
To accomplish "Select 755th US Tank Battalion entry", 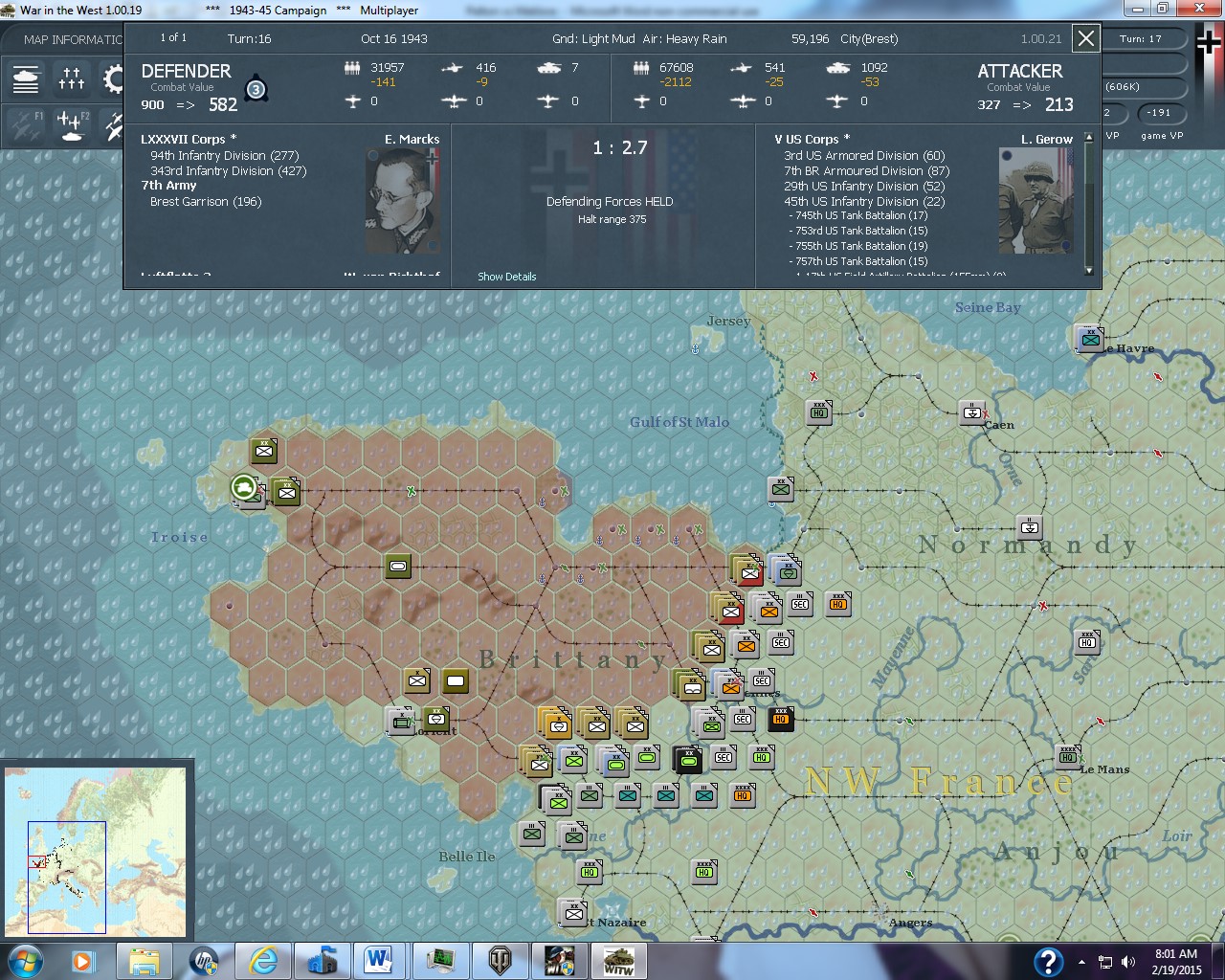I will pos(859,247).
